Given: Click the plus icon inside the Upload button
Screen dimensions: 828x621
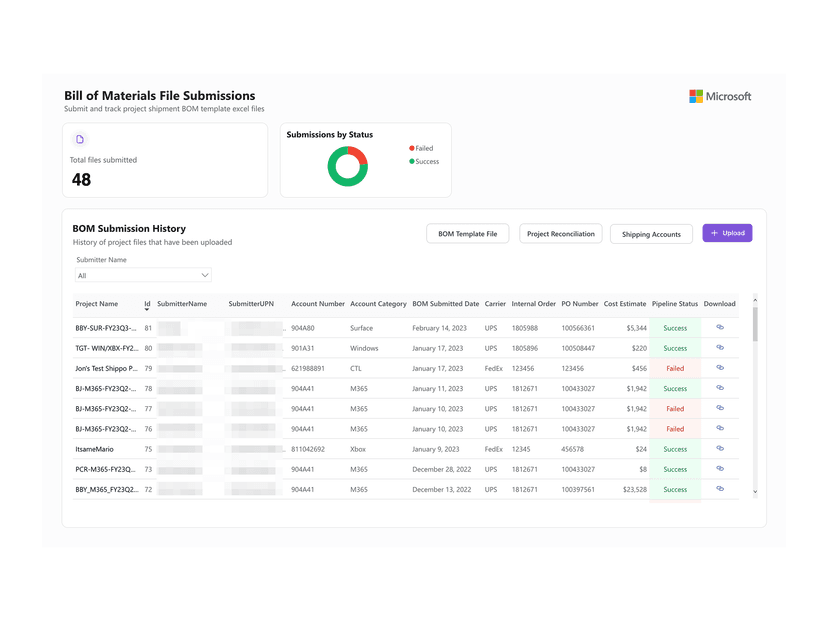Looking at the screenshot, I should click(x=714, y=232).
